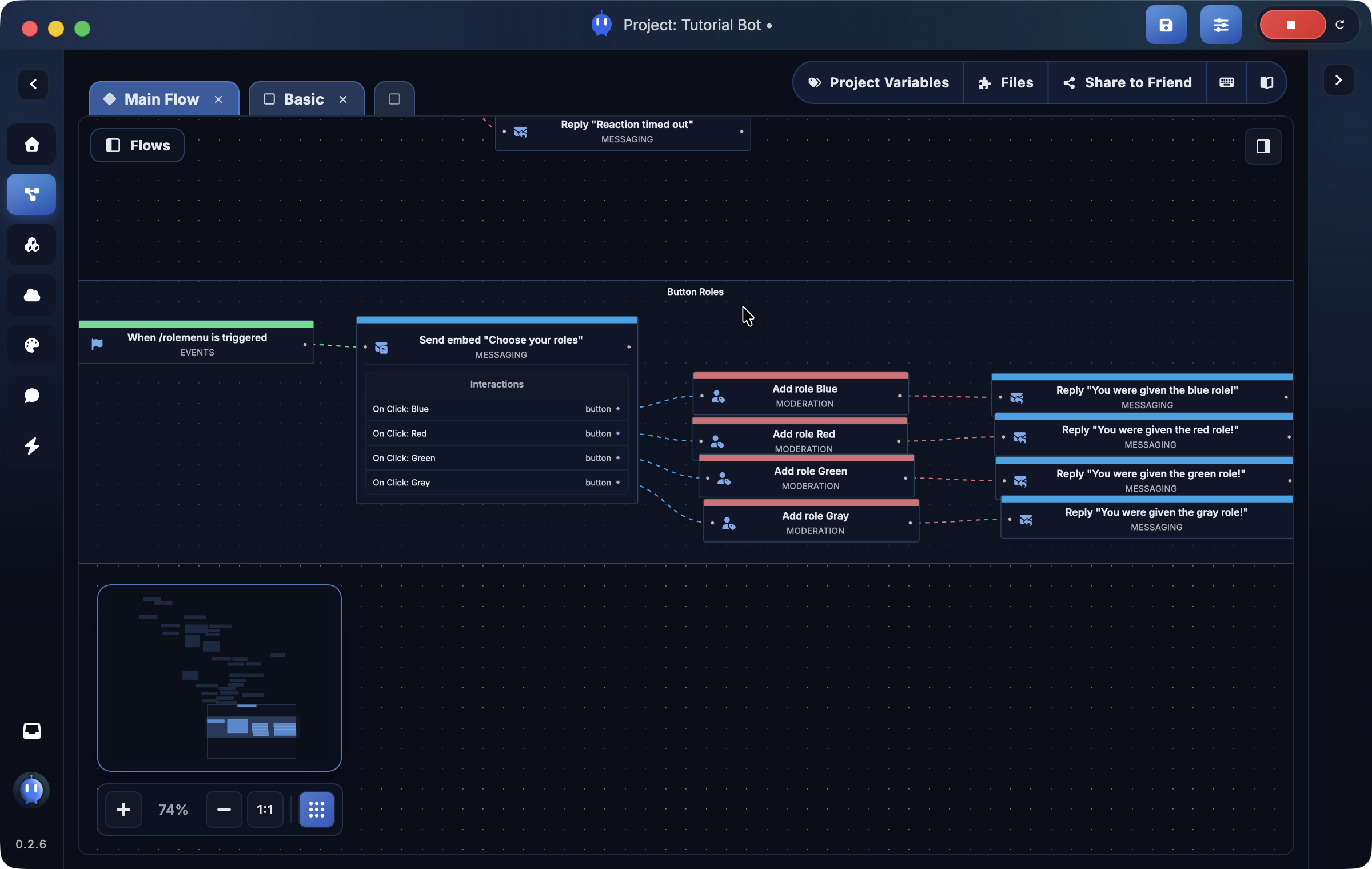Image resolution: width=1372 pixels, height=869 pixels.
Task: Close the Basic tab
Action: tap(343, 99)
